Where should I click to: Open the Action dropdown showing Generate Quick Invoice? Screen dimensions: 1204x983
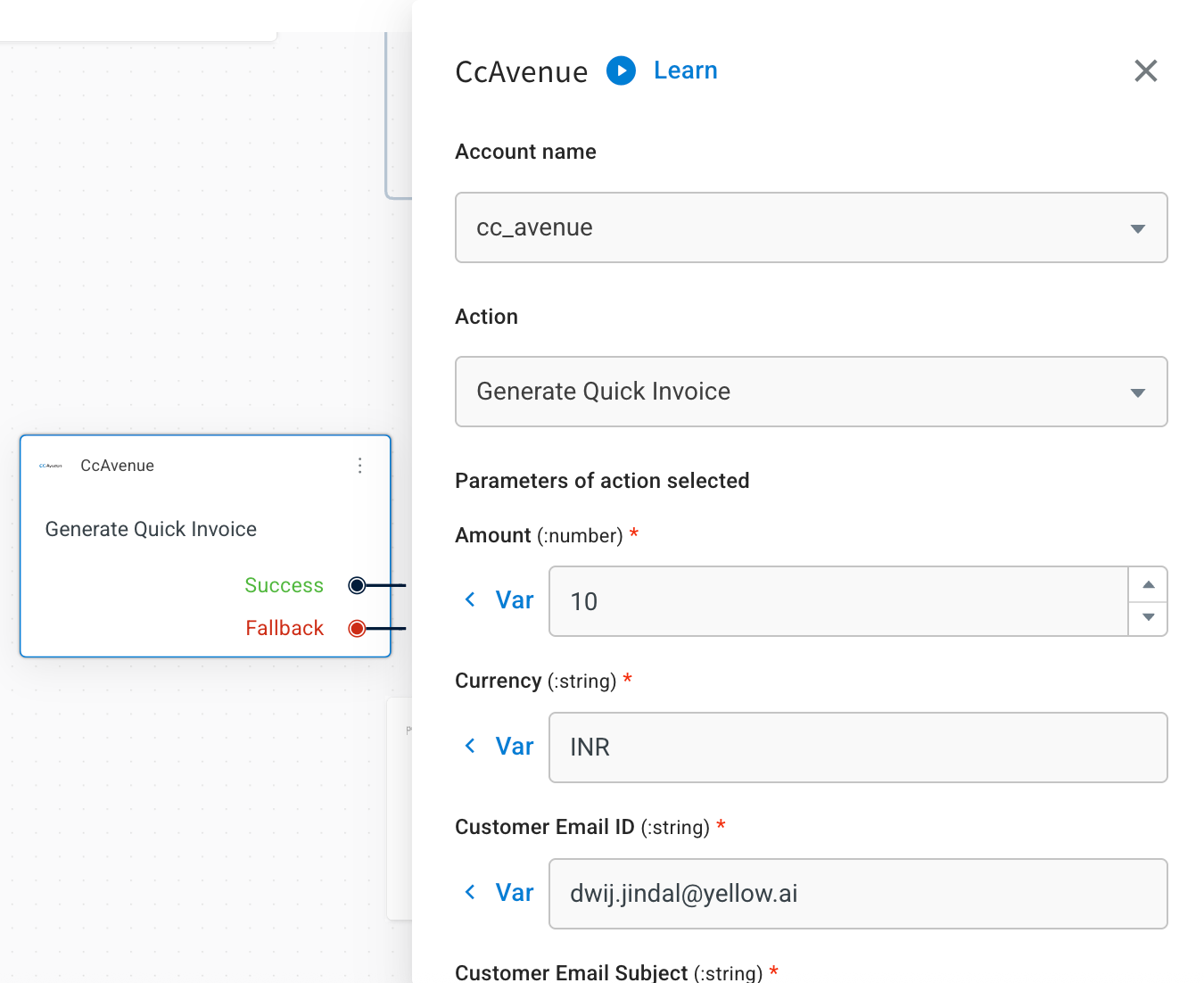pyautogui.click(x=812, y=392)
